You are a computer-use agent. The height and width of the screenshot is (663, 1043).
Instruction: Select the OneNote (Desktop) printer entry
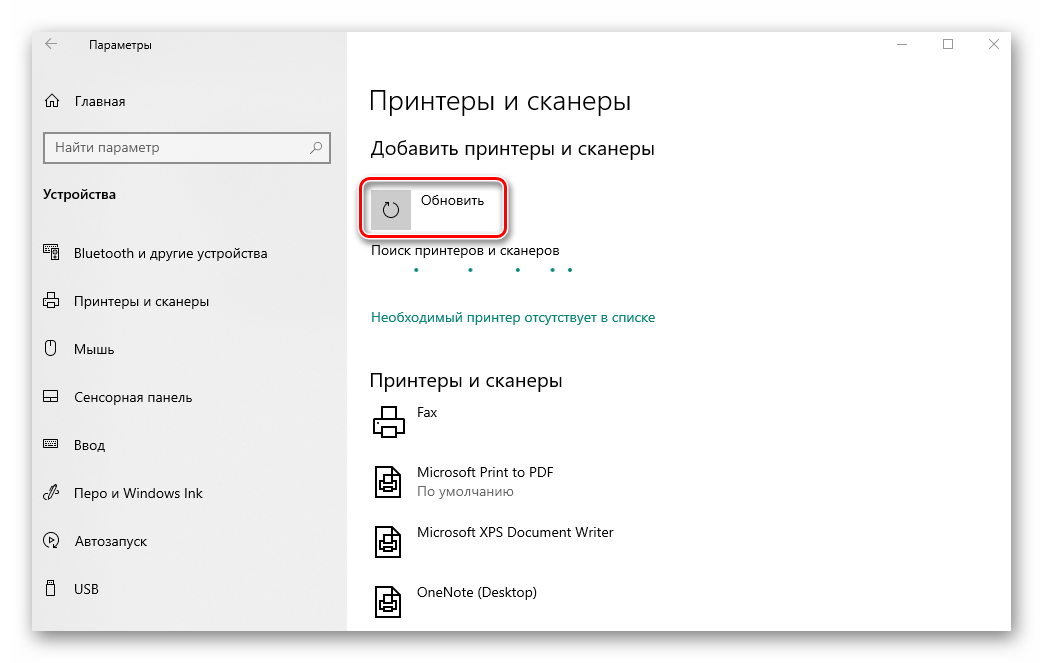point(477,592)
